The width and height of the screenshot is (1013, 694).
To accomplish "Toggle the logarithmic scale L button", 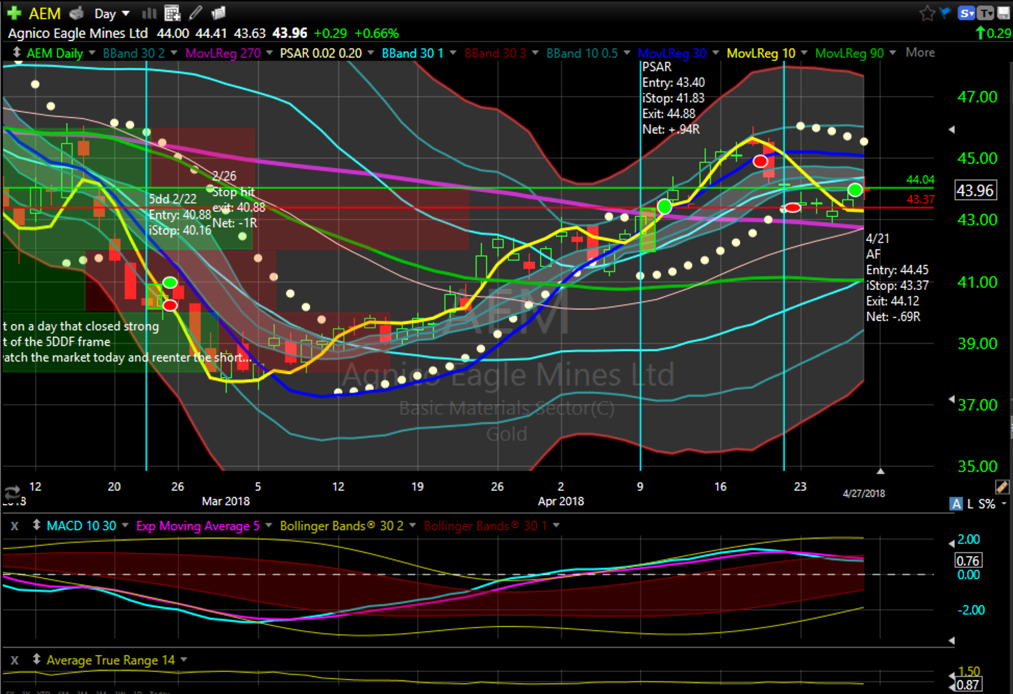I will (970, 504).
